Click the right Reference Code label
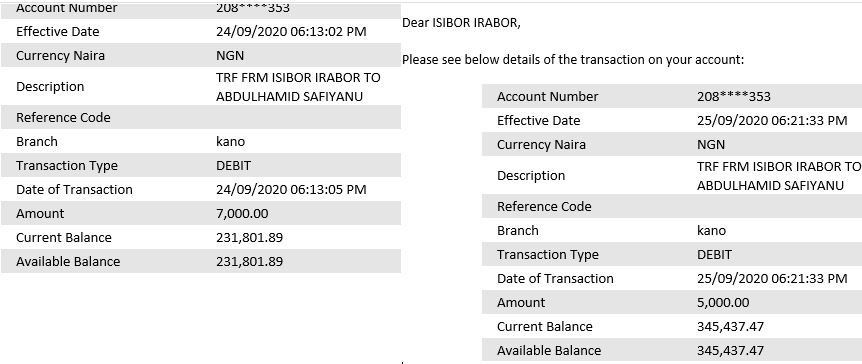Image resolution: width=862 pixels, height=364 pixels. (544, 207)
